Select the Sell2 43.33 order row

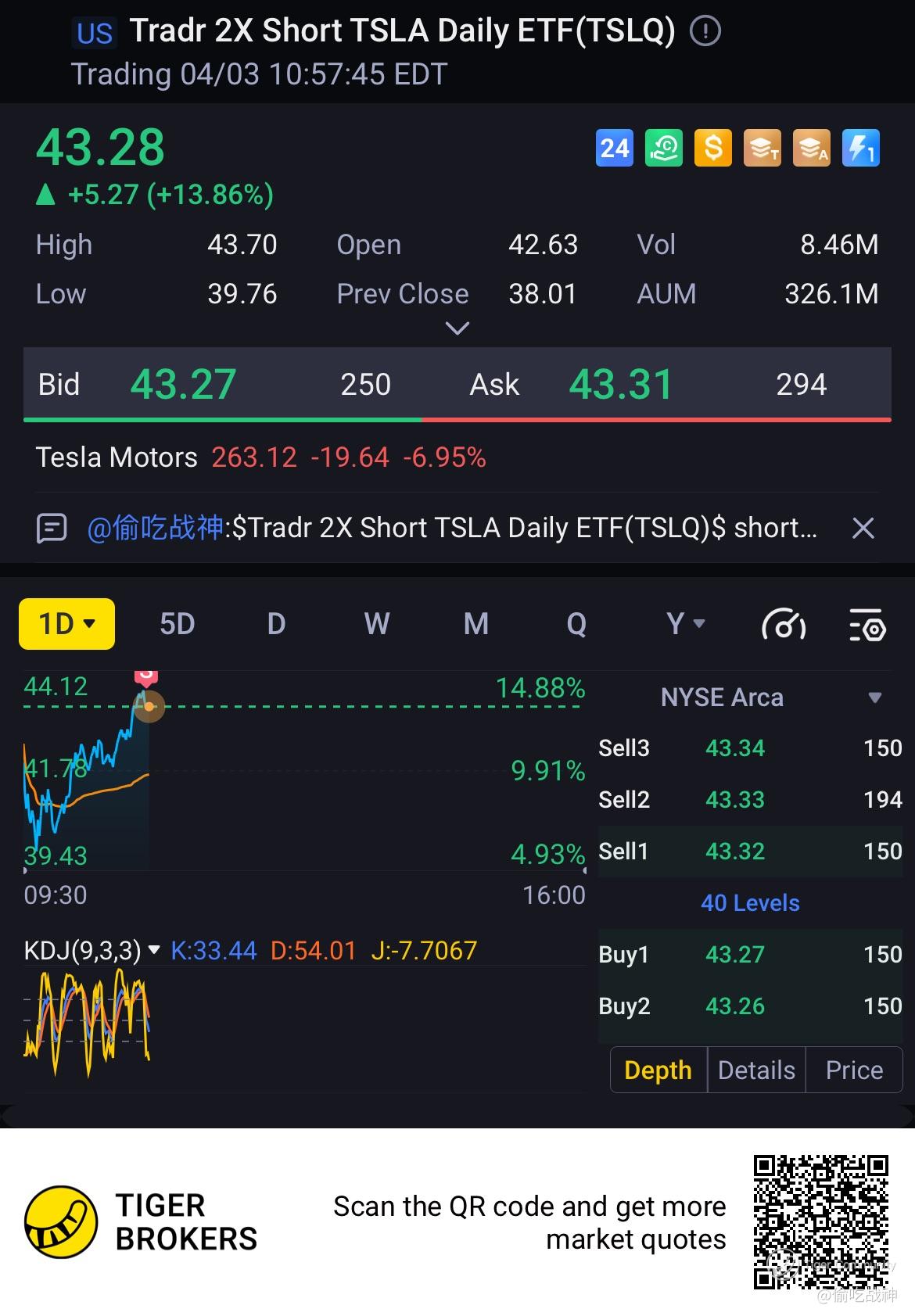coord(750,800)
